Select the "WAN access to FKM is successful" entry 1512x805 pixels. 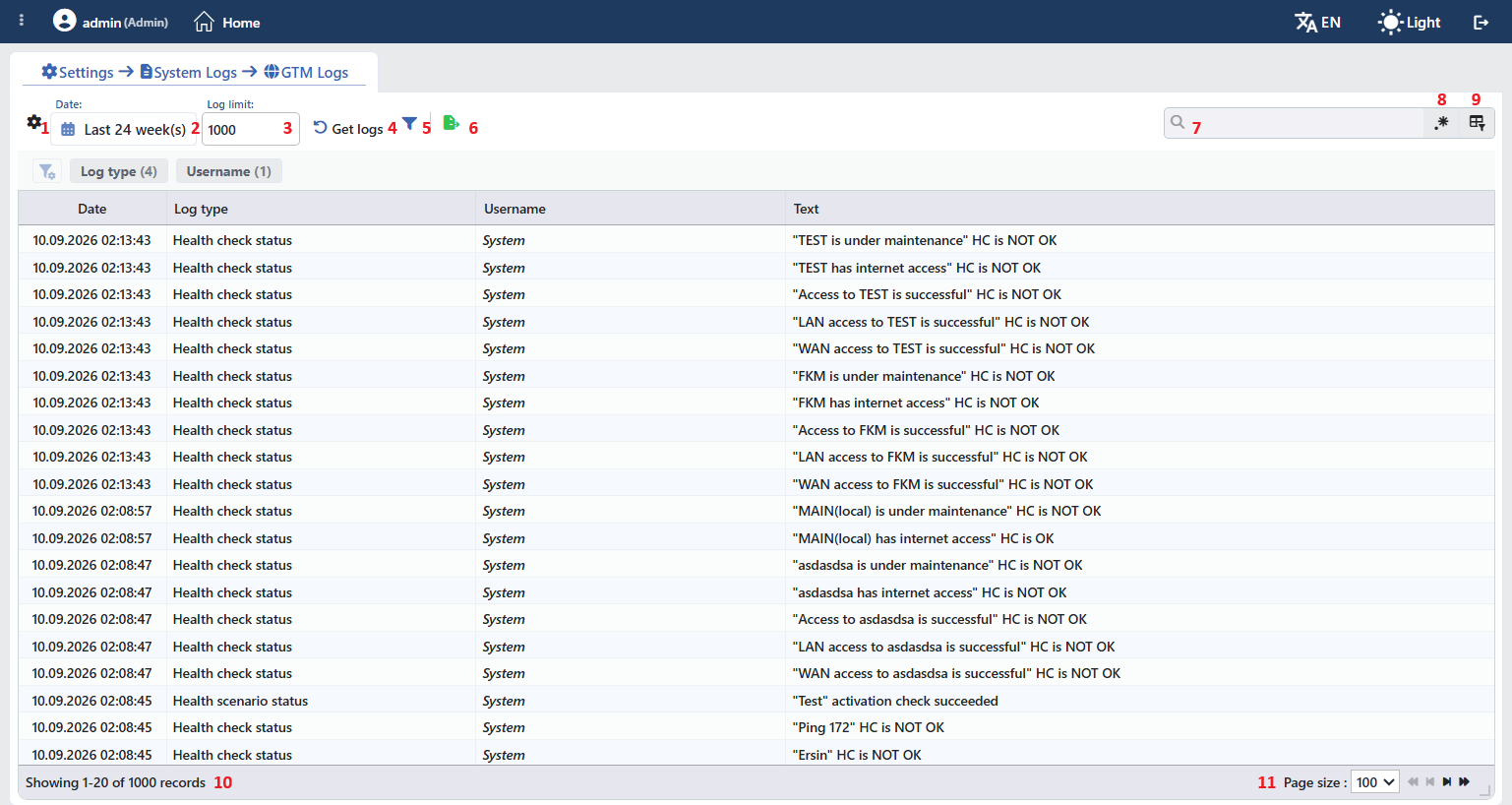tap(942, 484)
